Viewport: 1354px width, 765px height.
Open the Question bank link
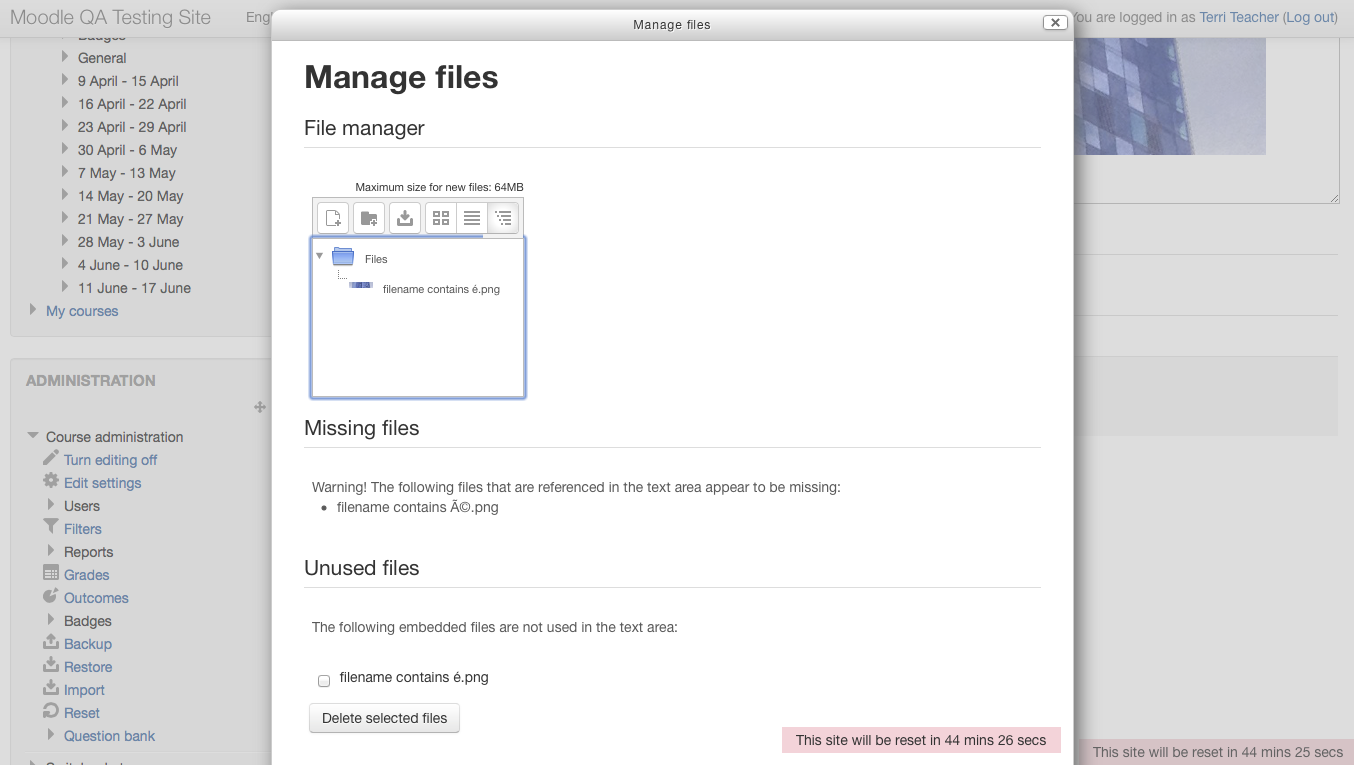[109, 736]
